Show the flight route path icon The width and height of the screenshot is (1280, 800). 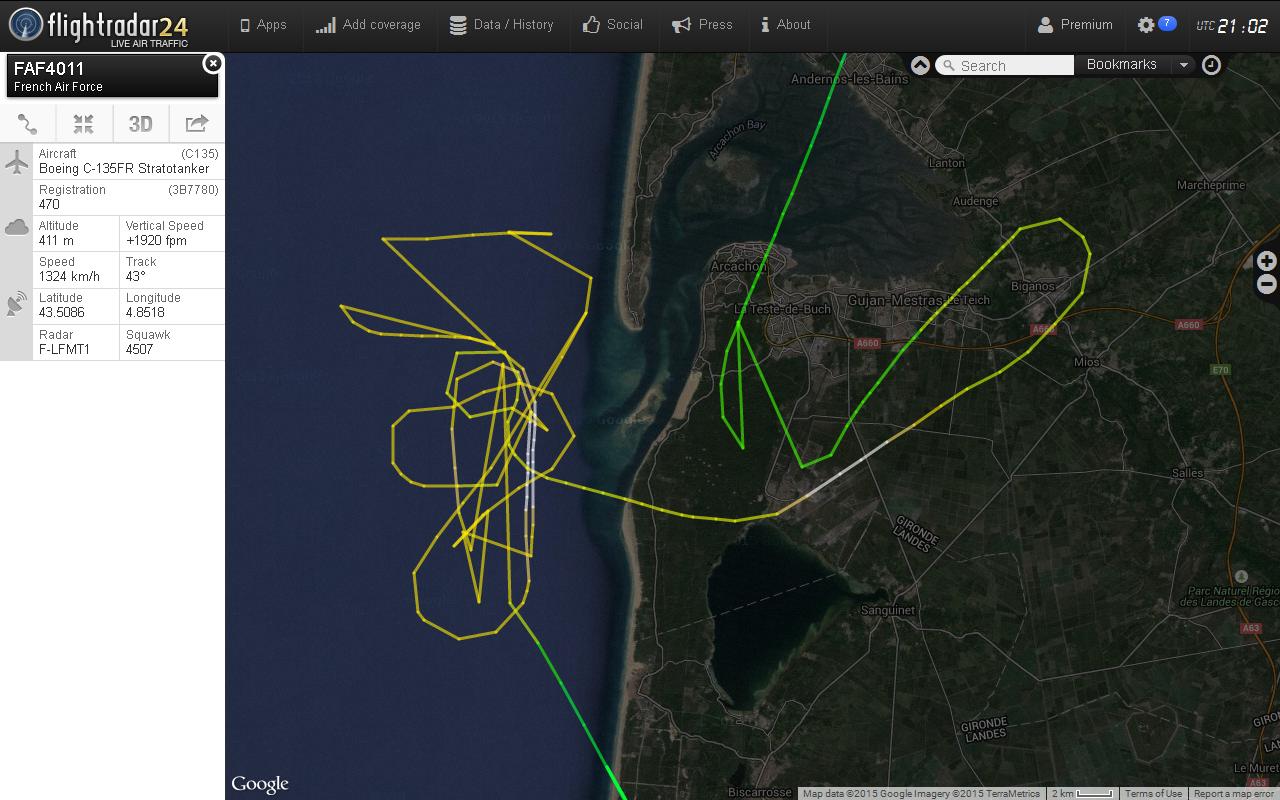click(28, 124)
